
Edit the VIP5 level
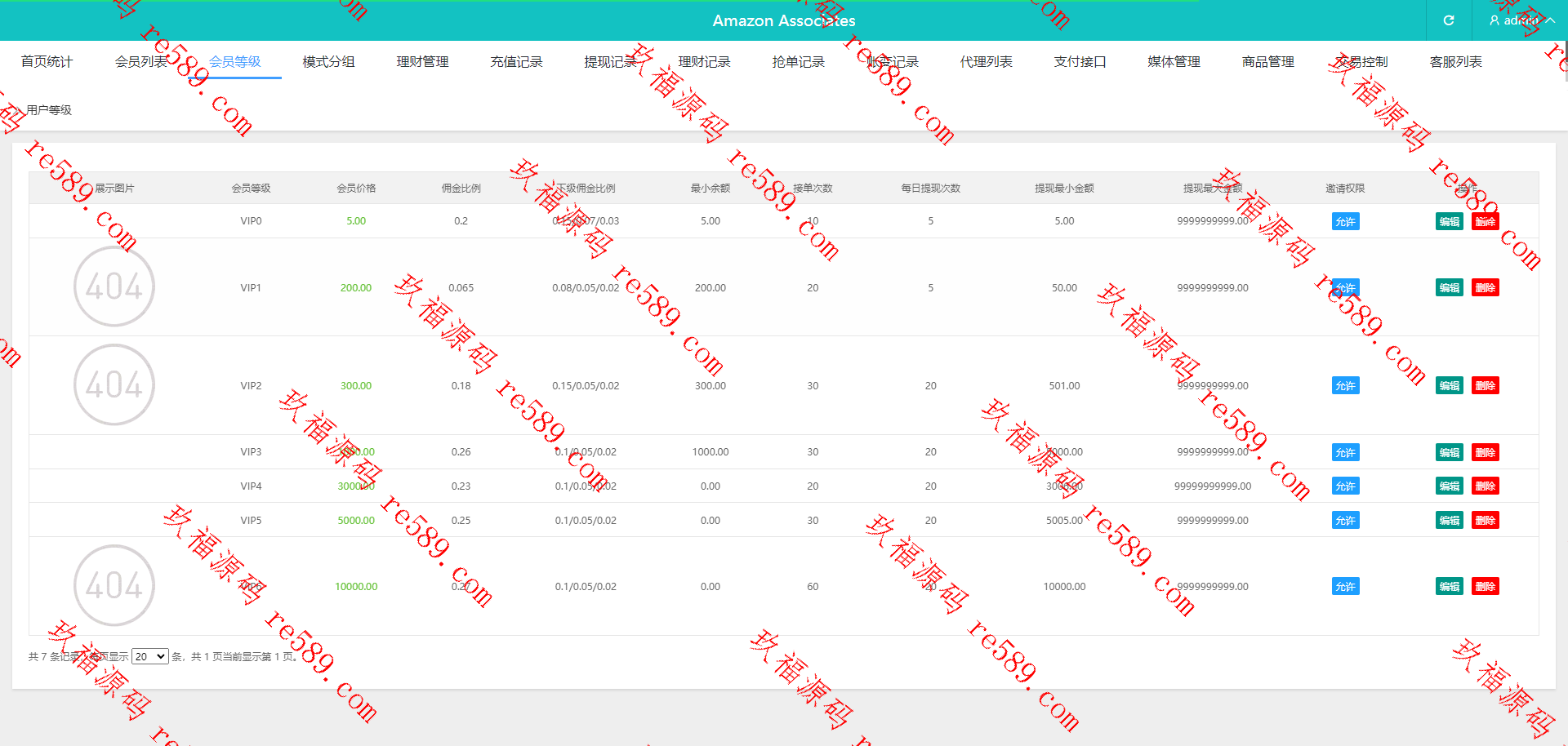[1450, 520]
